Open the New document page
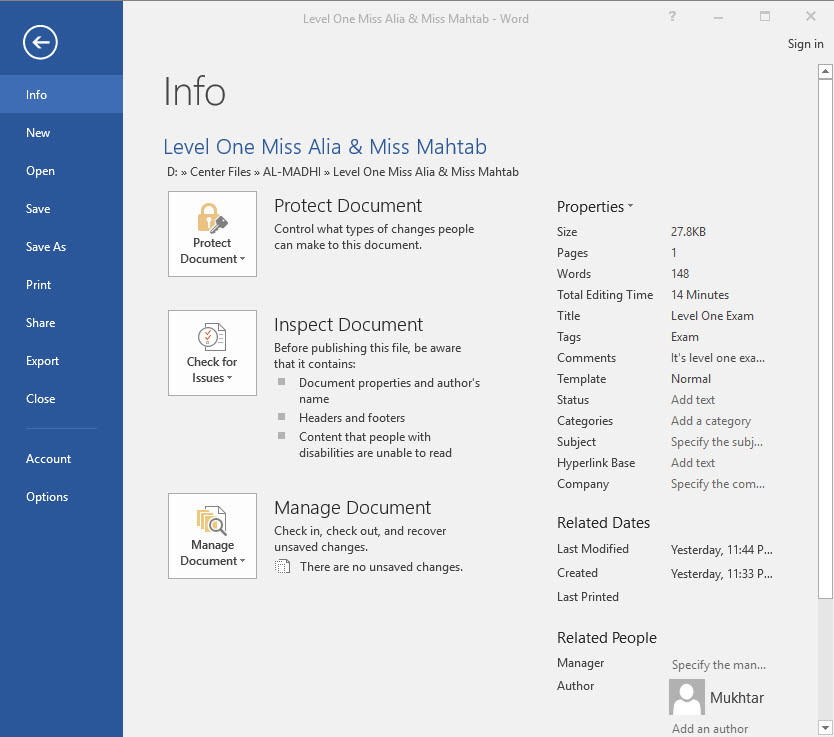The width and height of the screenshot is (834, 737). [61, 132]
